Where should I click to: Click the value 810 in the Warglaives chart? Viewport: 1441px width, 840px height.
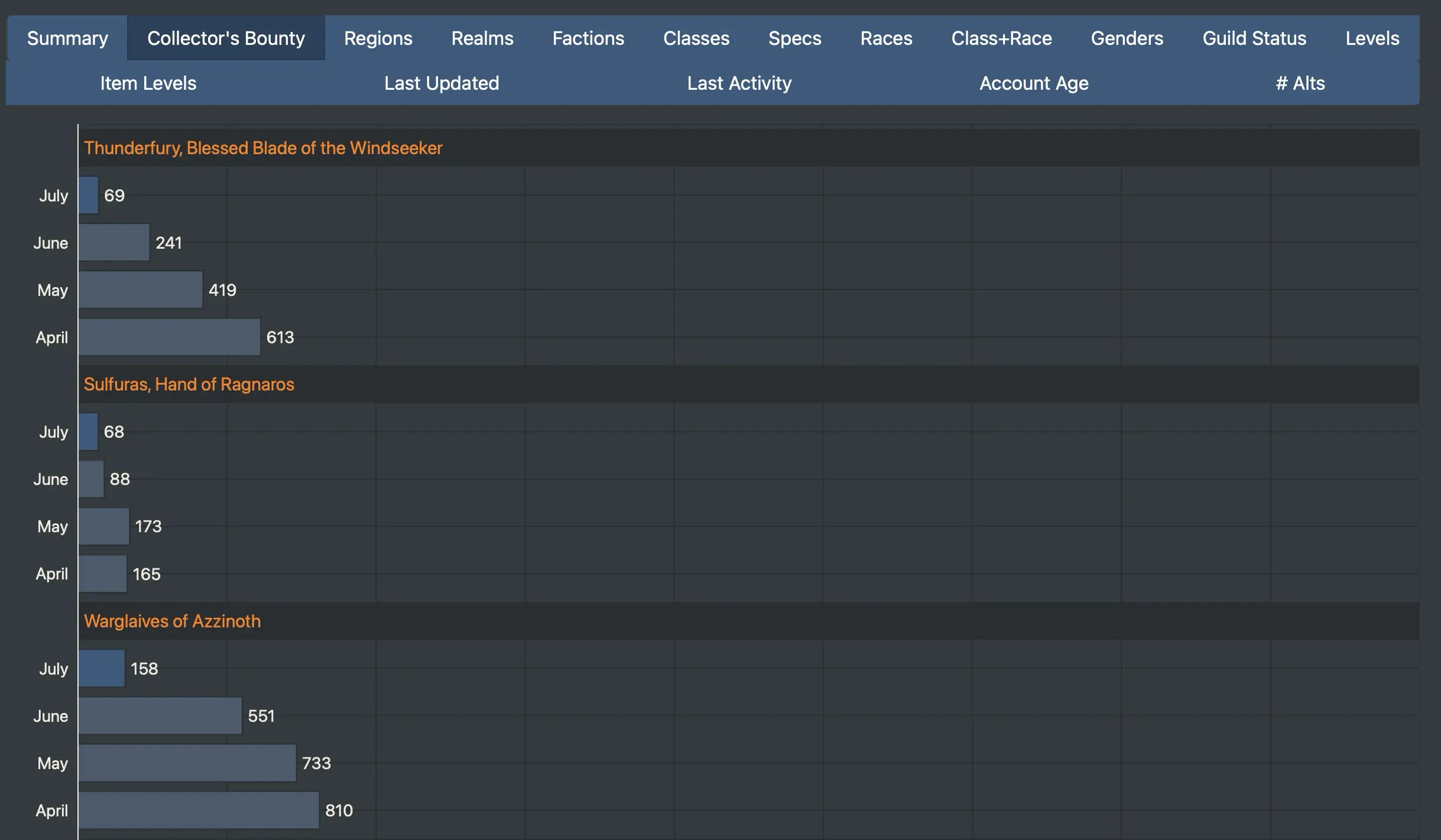pyautogui.click(x=339, y=810)
